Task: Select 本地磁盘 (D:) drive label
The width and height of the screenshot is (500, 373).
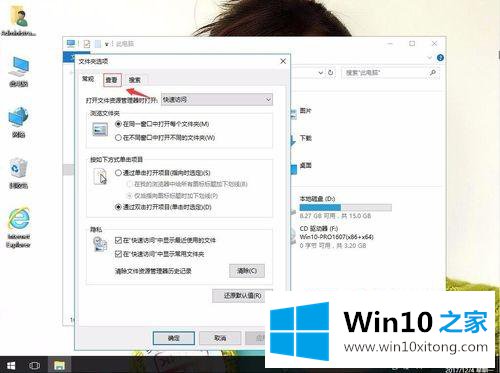Action: coord(317,199)
